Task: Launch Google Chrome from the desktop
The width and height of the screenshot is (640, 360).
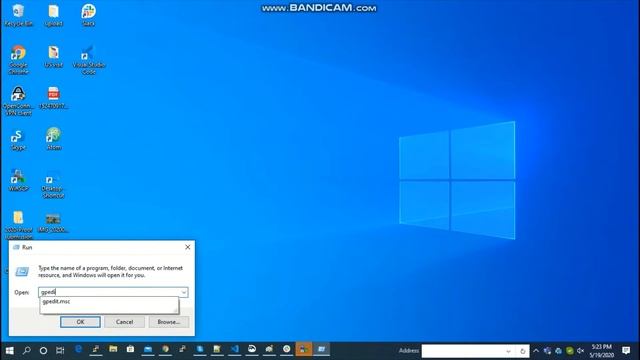Action: (x=18, y=60)
